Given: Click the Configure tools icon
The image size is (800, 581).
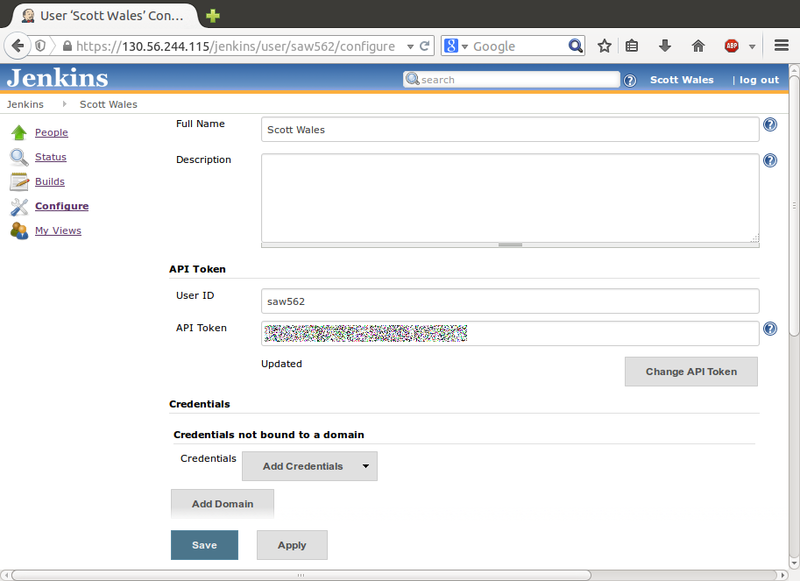Looking at the screenshot, I should 19,207.
